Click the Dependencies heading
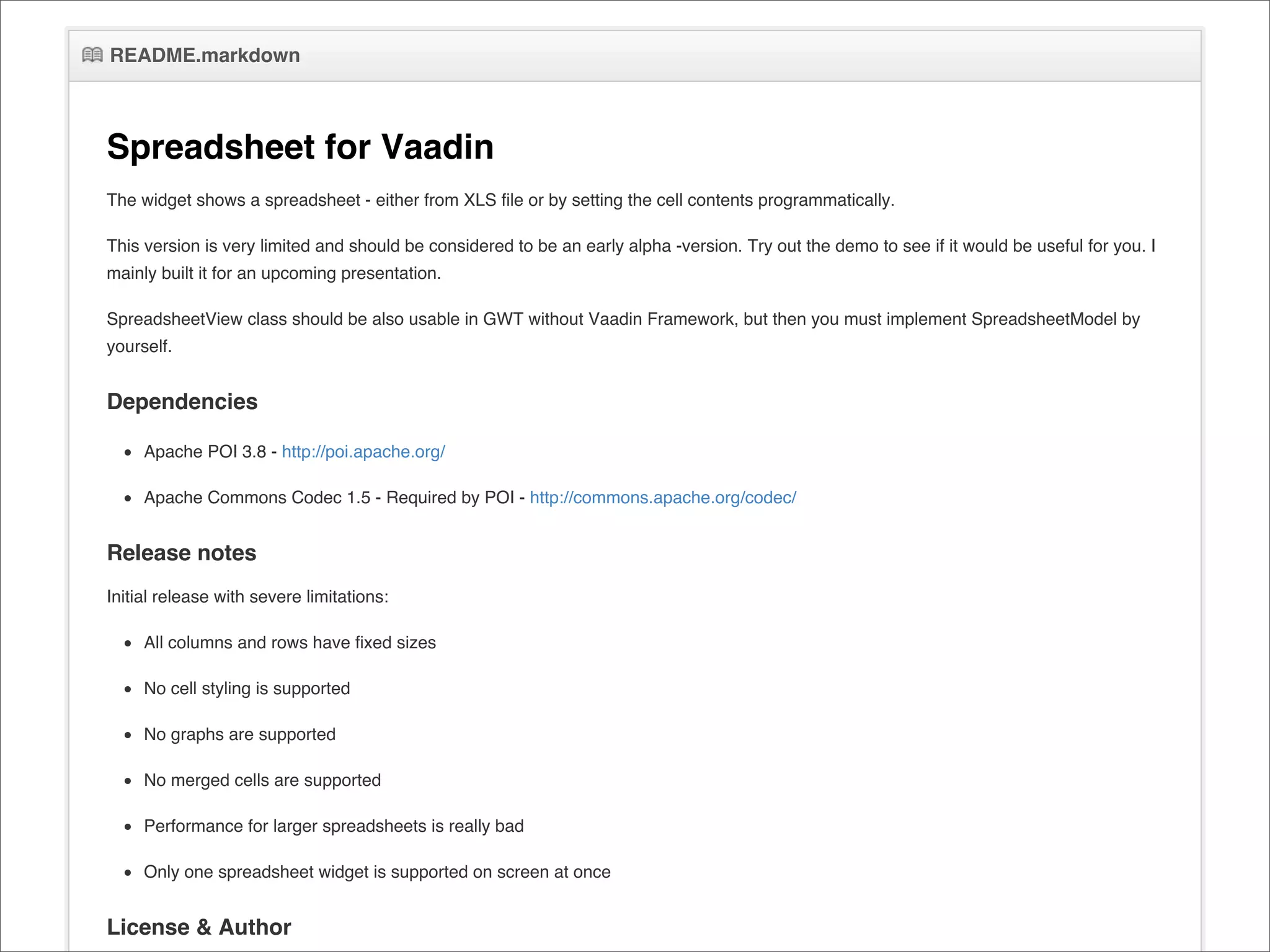 (x=182, y=402)
